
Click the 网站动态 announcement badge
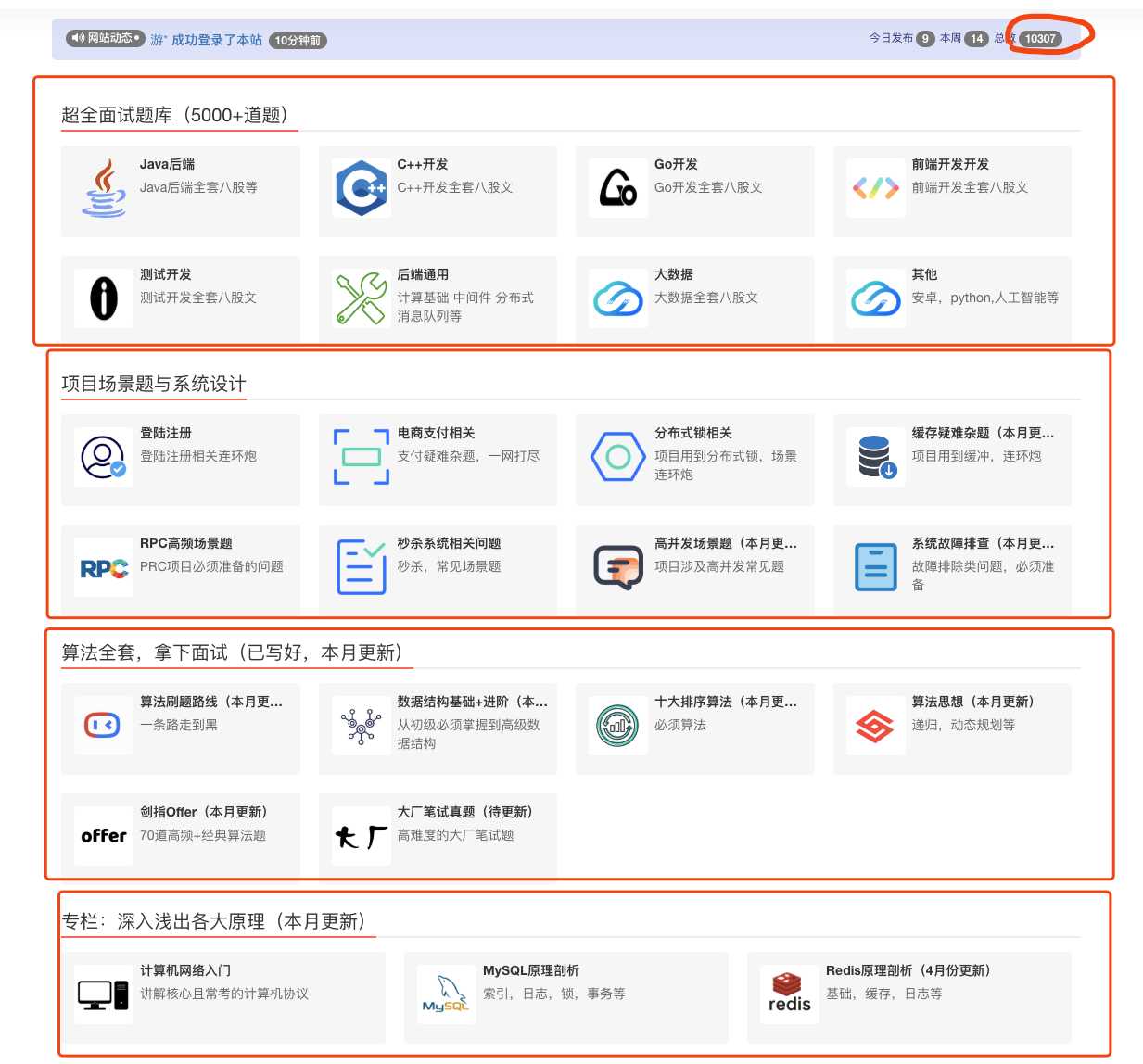106,39
